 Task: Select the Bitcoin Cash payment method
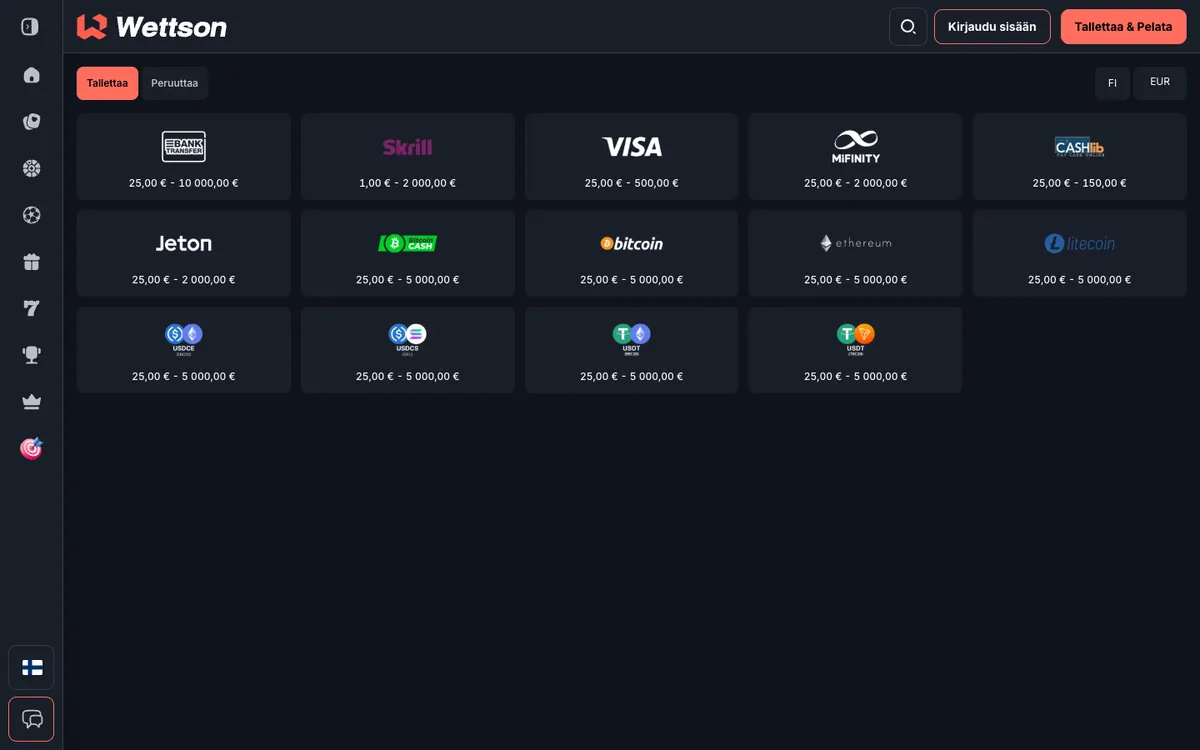(x=408, y=253)
